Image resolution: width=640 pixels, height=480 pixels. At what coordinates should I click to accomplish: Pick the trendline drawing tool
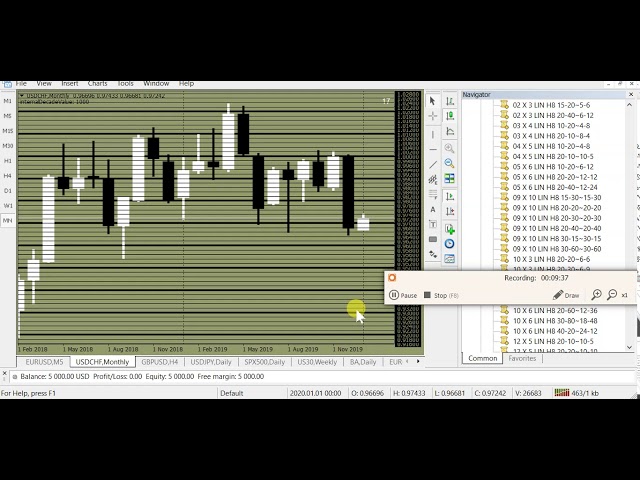[x=432, y=164]
